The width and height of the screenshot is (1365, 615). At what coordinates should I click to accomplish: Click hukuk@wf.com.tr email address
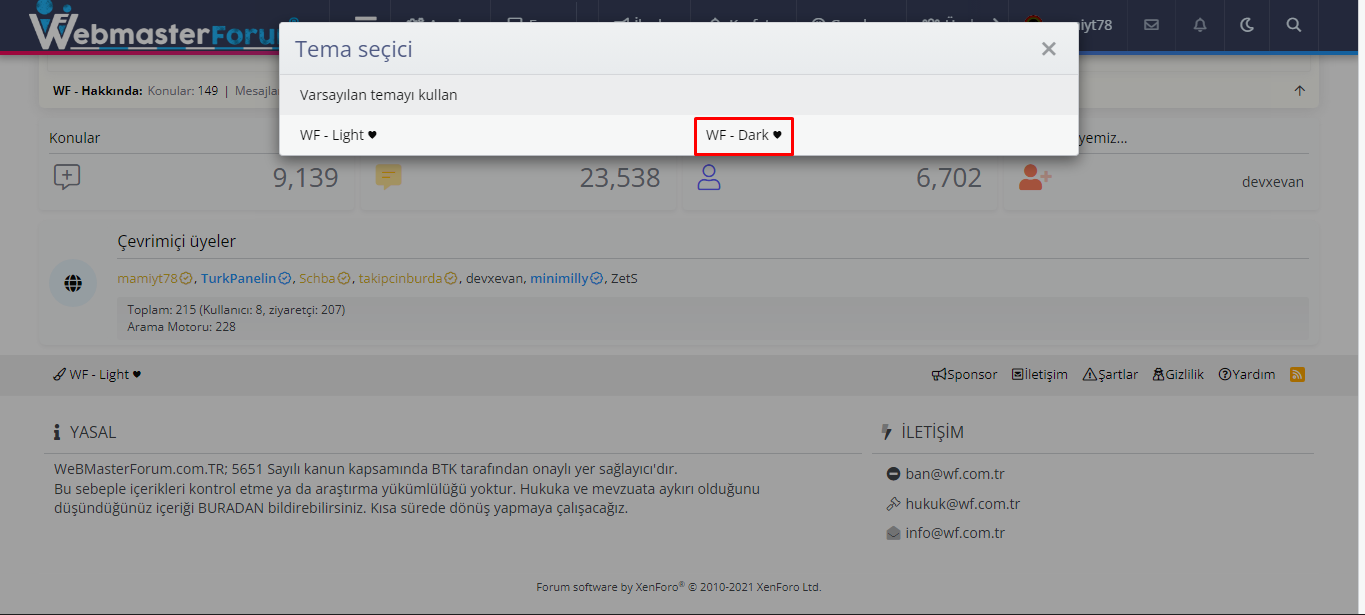963,504
